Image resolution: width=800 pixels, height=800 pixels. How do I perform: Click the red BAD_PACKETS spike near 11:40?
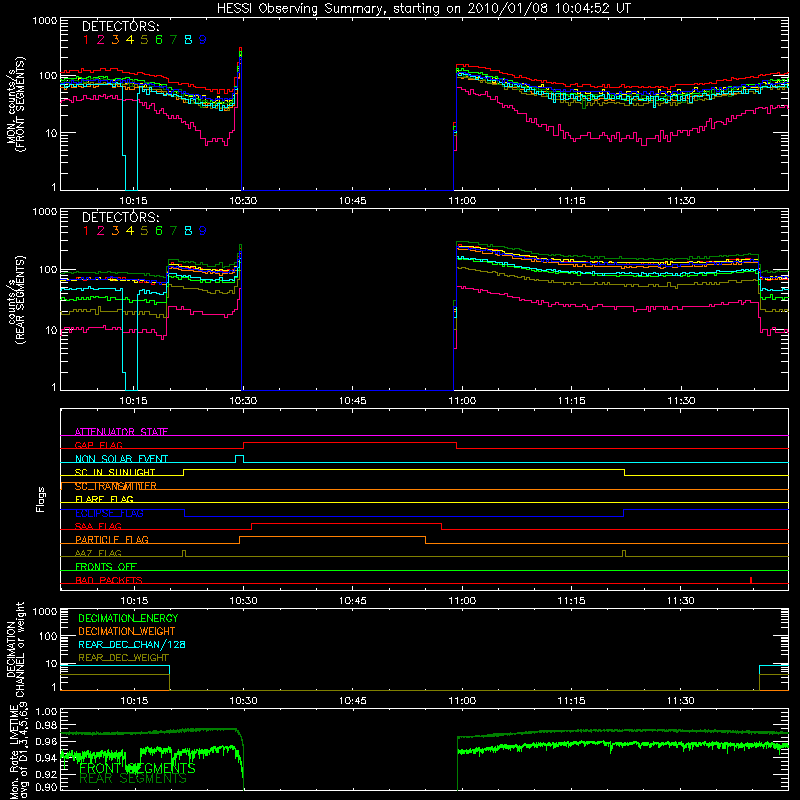coord(751,580)
